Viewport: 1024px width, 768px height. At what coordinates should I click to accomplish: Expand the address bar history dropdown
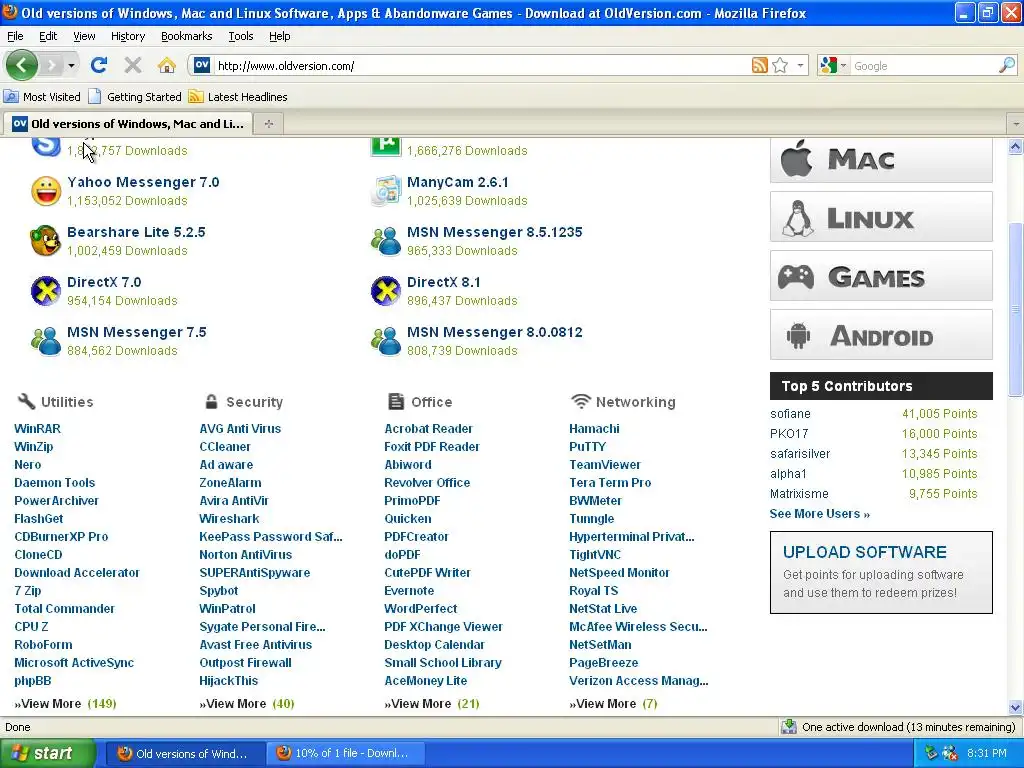[801, 65]
